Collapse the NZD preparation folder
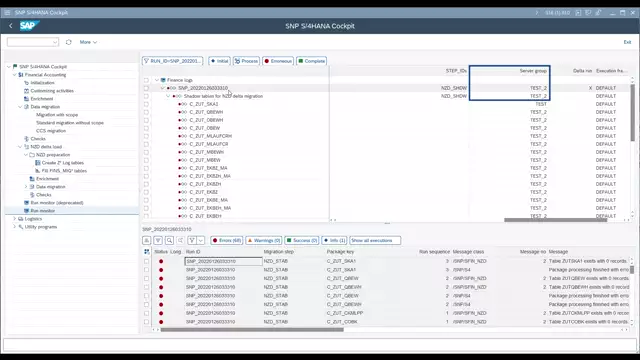Viewport: 640px width, 360px height. (26, 155)
